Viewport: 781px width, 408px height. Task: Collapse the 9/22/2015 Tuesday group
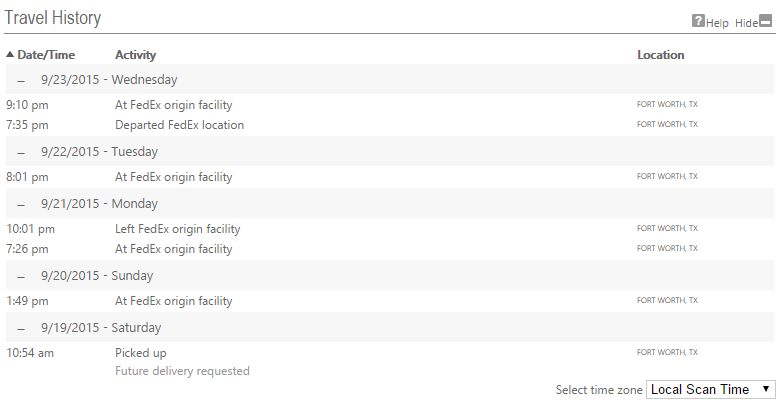pyautogui.click(x=21, y=152)
